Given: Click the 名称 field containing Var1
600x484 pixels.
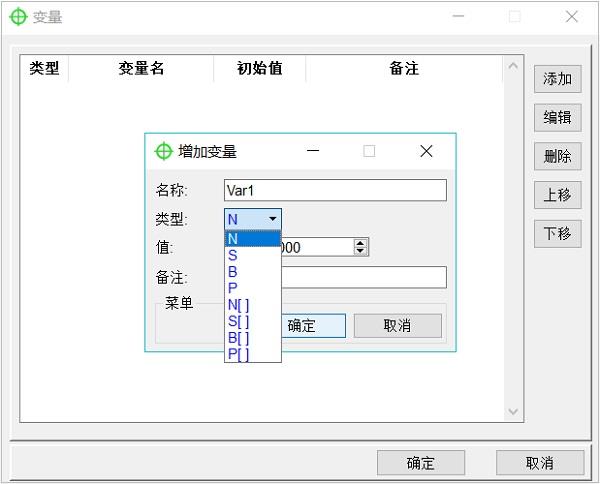Looking at the screenshot, I should [x=335, y=190].
